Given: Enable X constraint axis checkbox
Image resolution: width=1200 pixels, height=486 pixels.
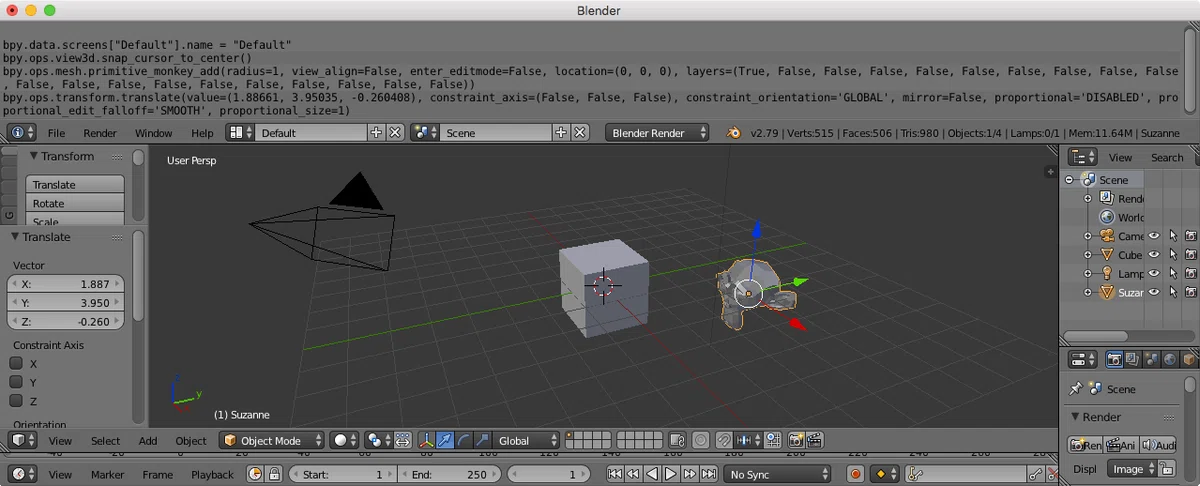Looking at the screenshot, I should click(16, 364).
